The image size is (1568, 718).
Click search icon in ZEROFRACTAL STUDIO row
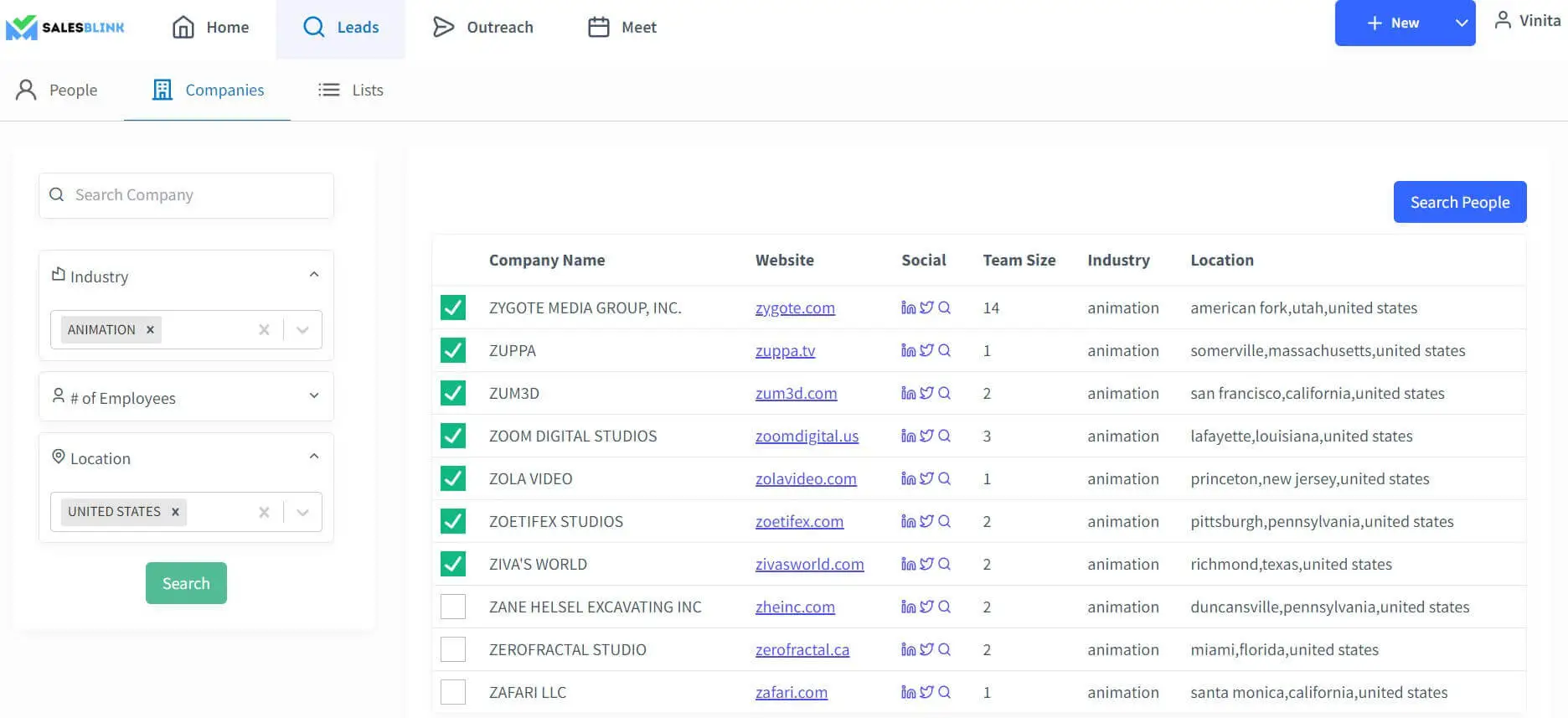944,649
